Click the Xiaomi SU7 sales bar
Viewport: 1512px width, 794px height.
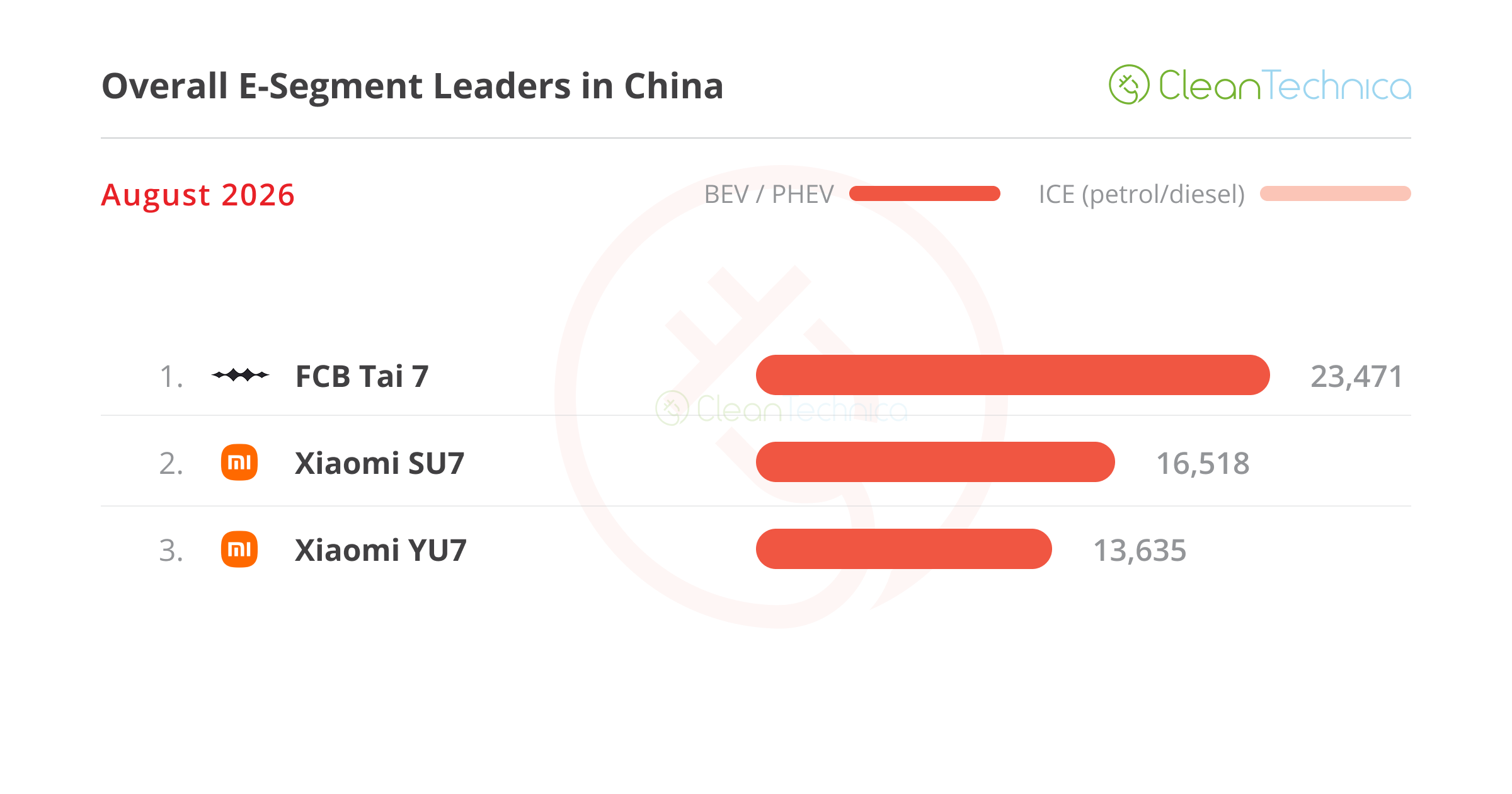point(936,462)
